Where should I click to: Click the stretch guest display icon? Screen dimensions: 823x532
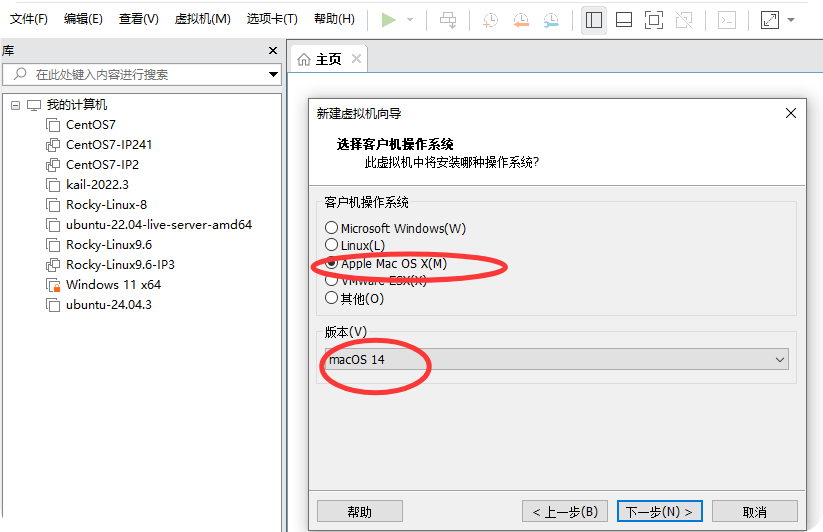tap(769, 20)
